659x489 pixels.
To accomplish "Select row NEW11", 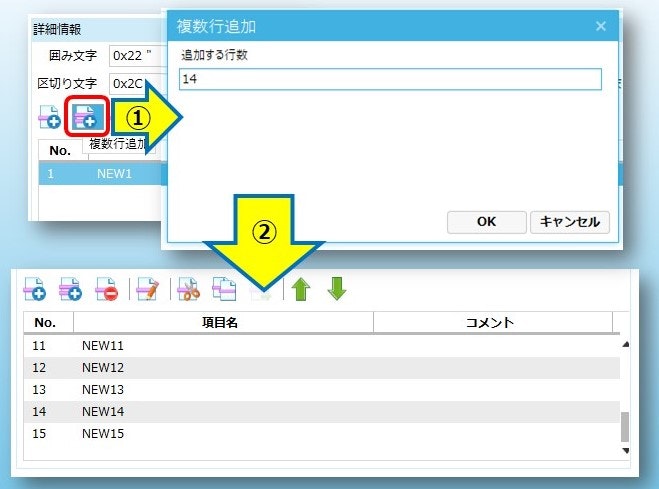I will click(x=322, y=346).
